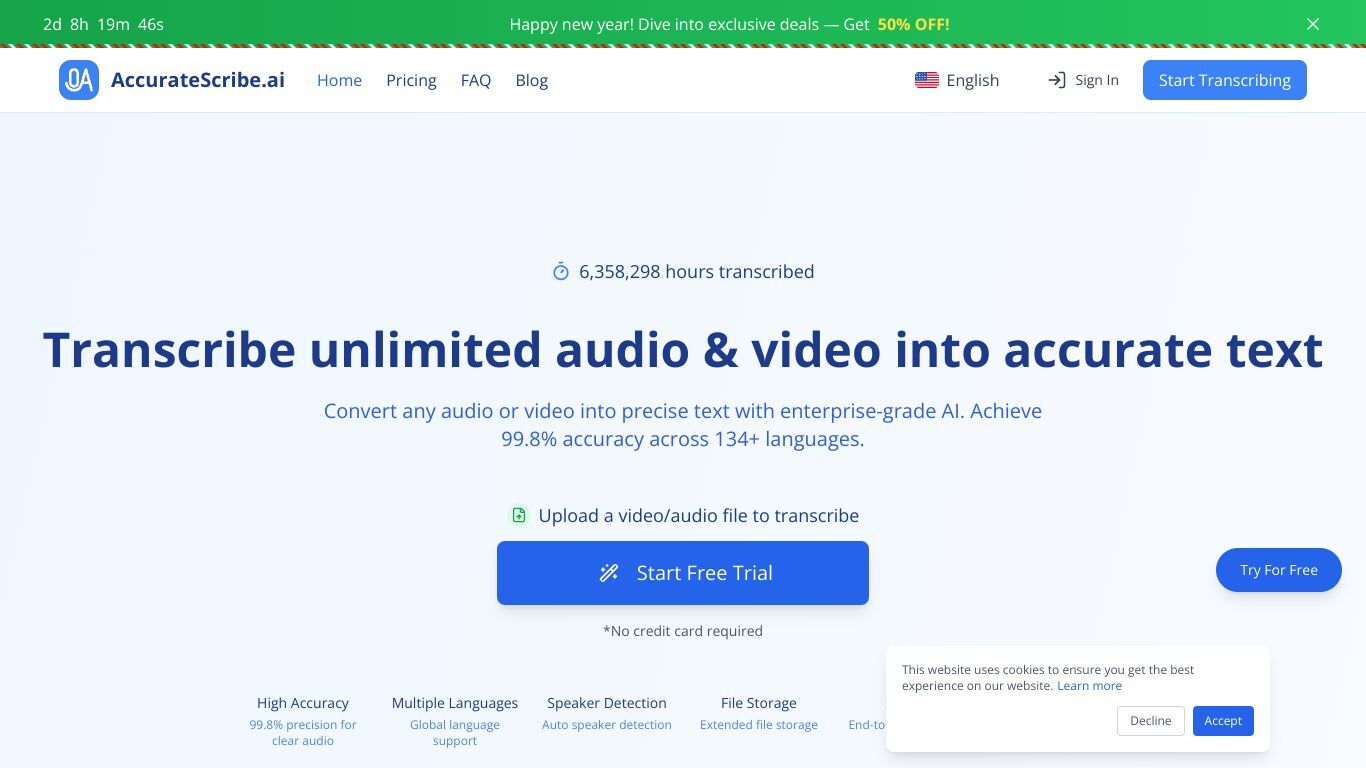Click the stopwatch icon beside hours transcribed
1366x768 pixels.
coord(561,272)
